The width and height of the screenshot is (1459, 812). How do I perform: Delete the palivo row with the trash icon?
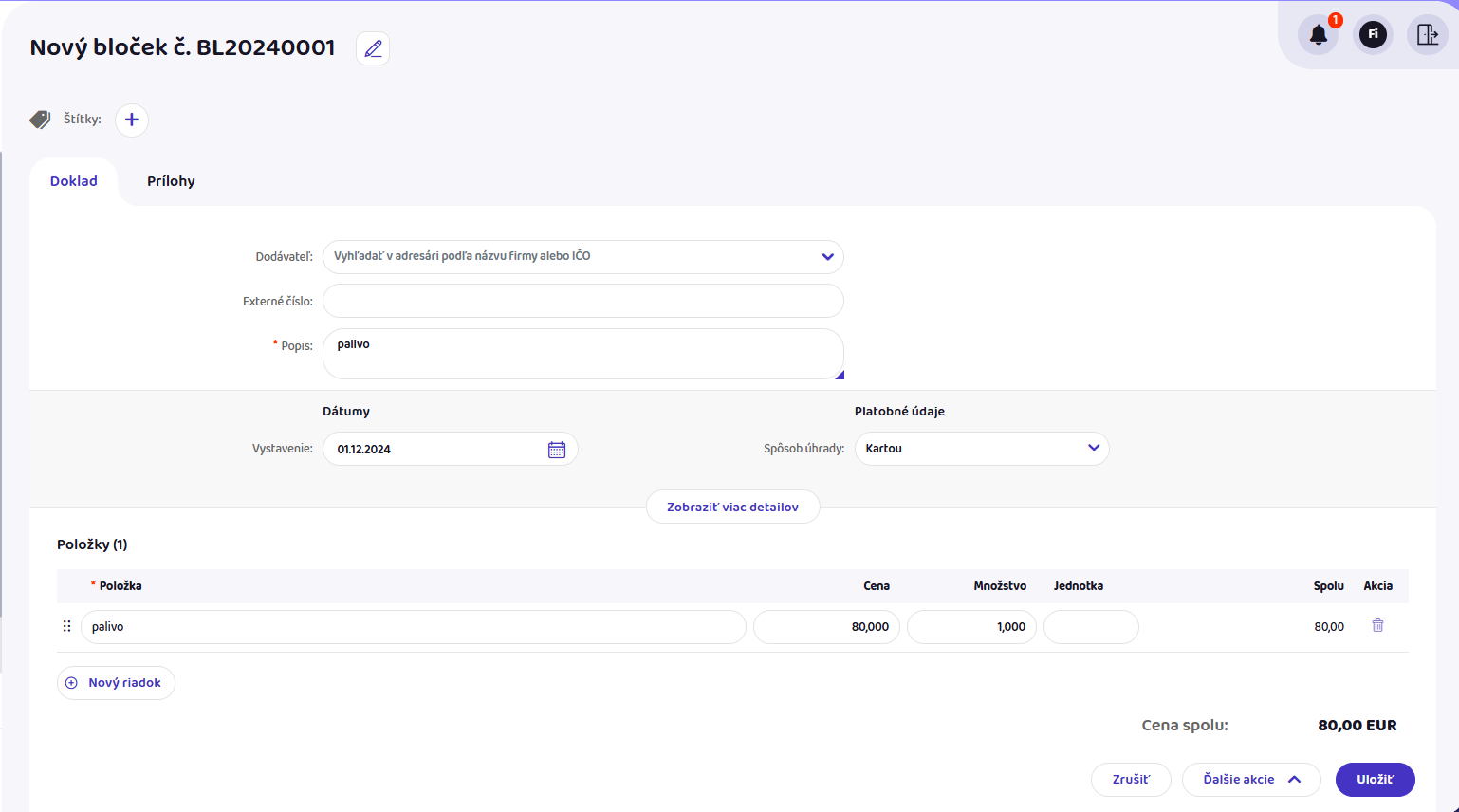[x=1377, y=626]
